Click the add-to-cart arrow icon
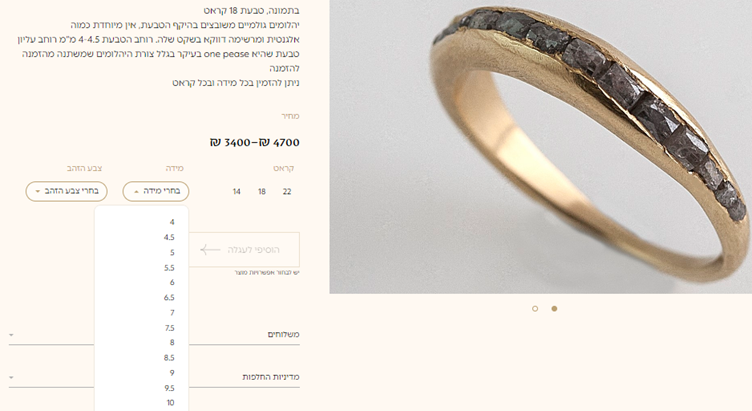 210,250
